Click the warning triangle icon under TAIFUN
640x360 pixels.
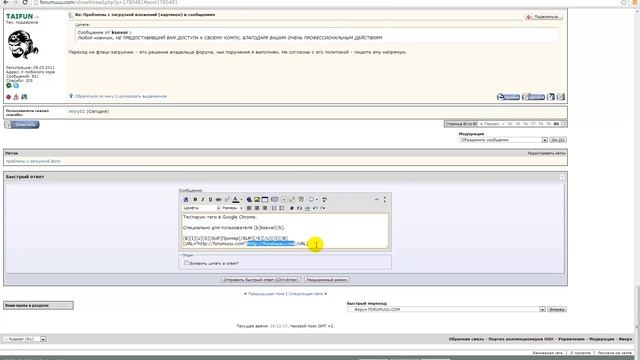[16, 97]
